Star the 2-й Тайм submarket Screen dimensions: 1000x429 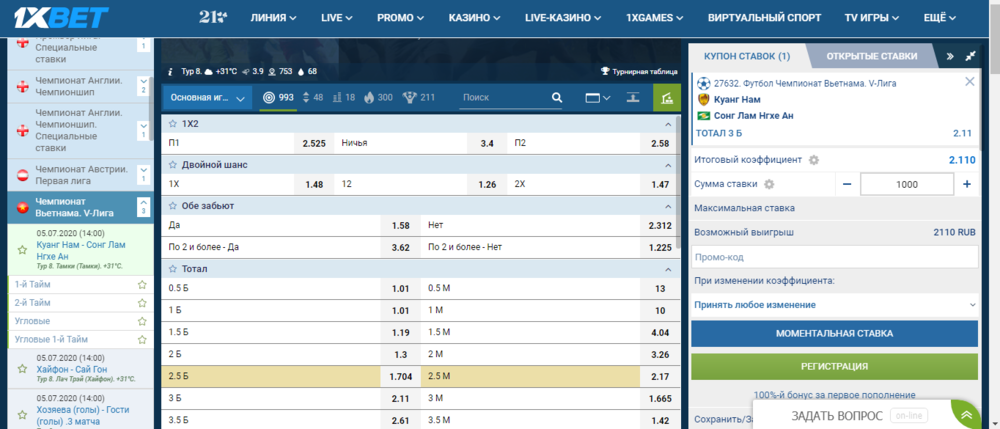coord(142,303)
